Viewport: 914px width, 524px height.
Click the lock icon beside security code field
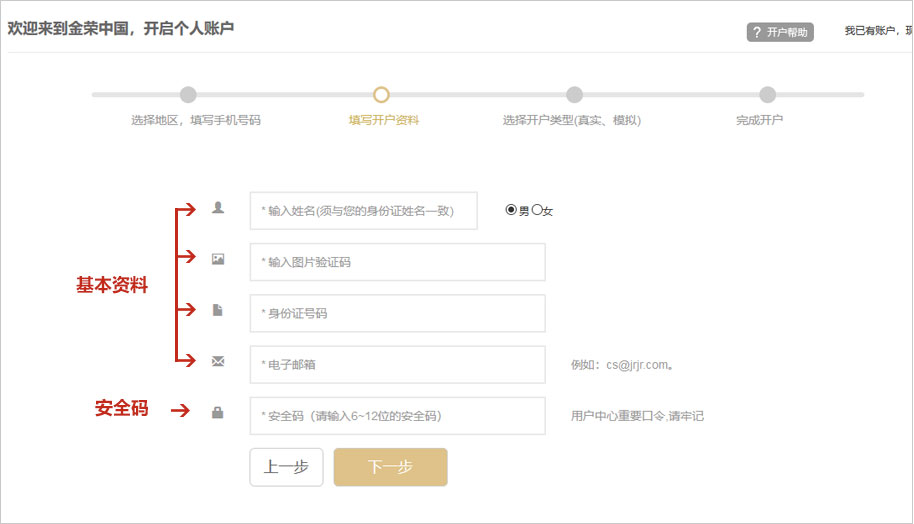tap(217, 413)
